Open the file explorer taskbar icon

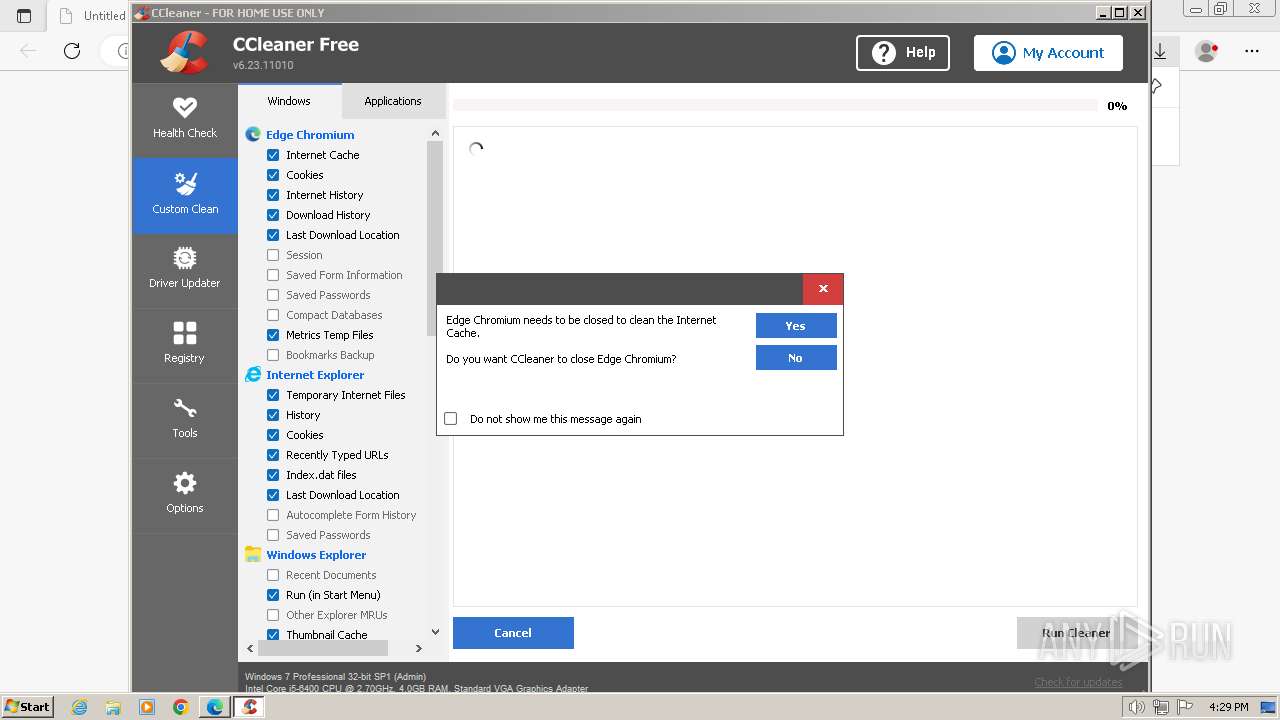pyautogui.click(x=113, y=707)
